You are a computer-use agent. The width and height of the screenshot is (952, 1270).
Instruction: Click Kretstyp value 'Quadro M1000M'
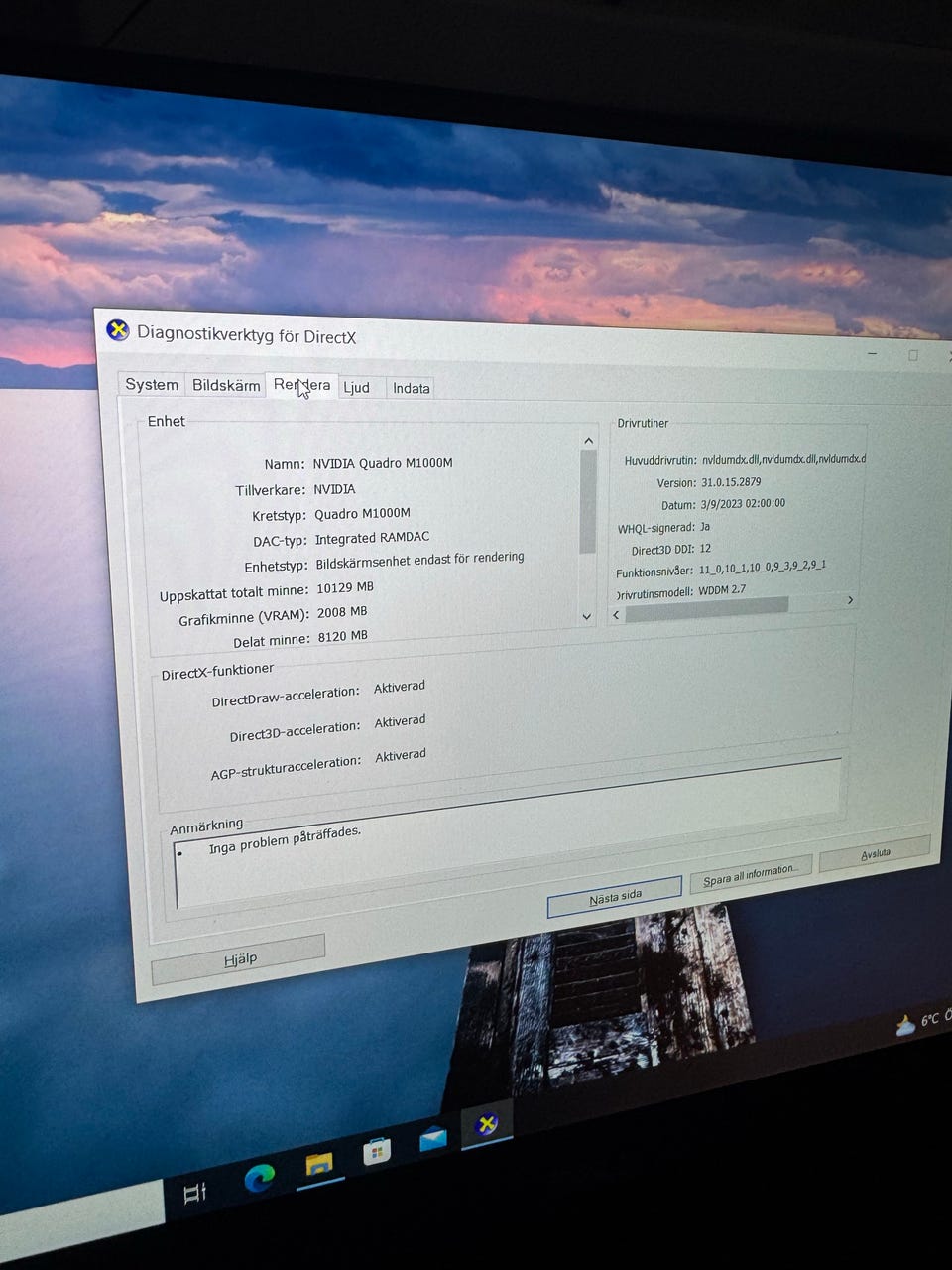[x=362, y=513]
